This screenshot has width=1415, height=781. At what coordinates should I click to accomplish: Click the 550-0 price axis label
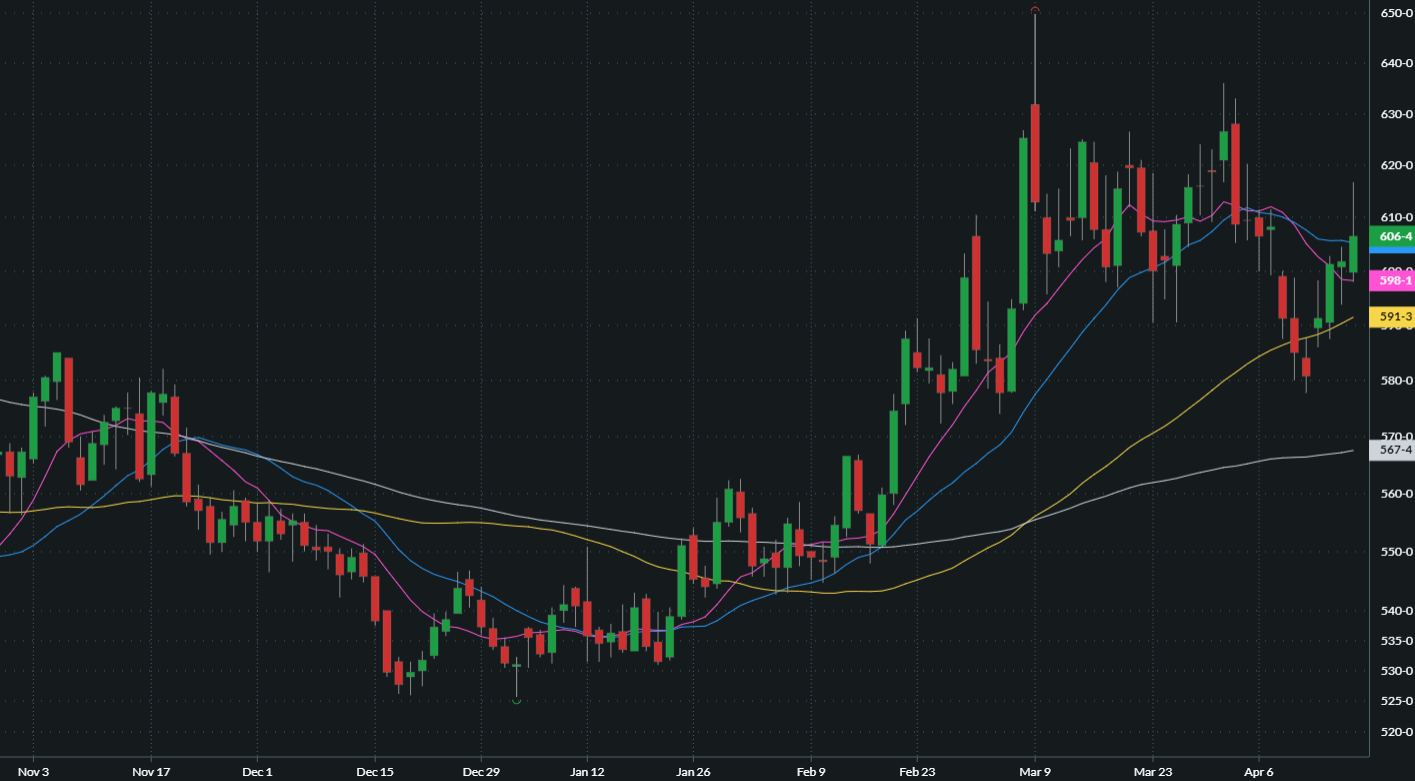coord(1396,552)
